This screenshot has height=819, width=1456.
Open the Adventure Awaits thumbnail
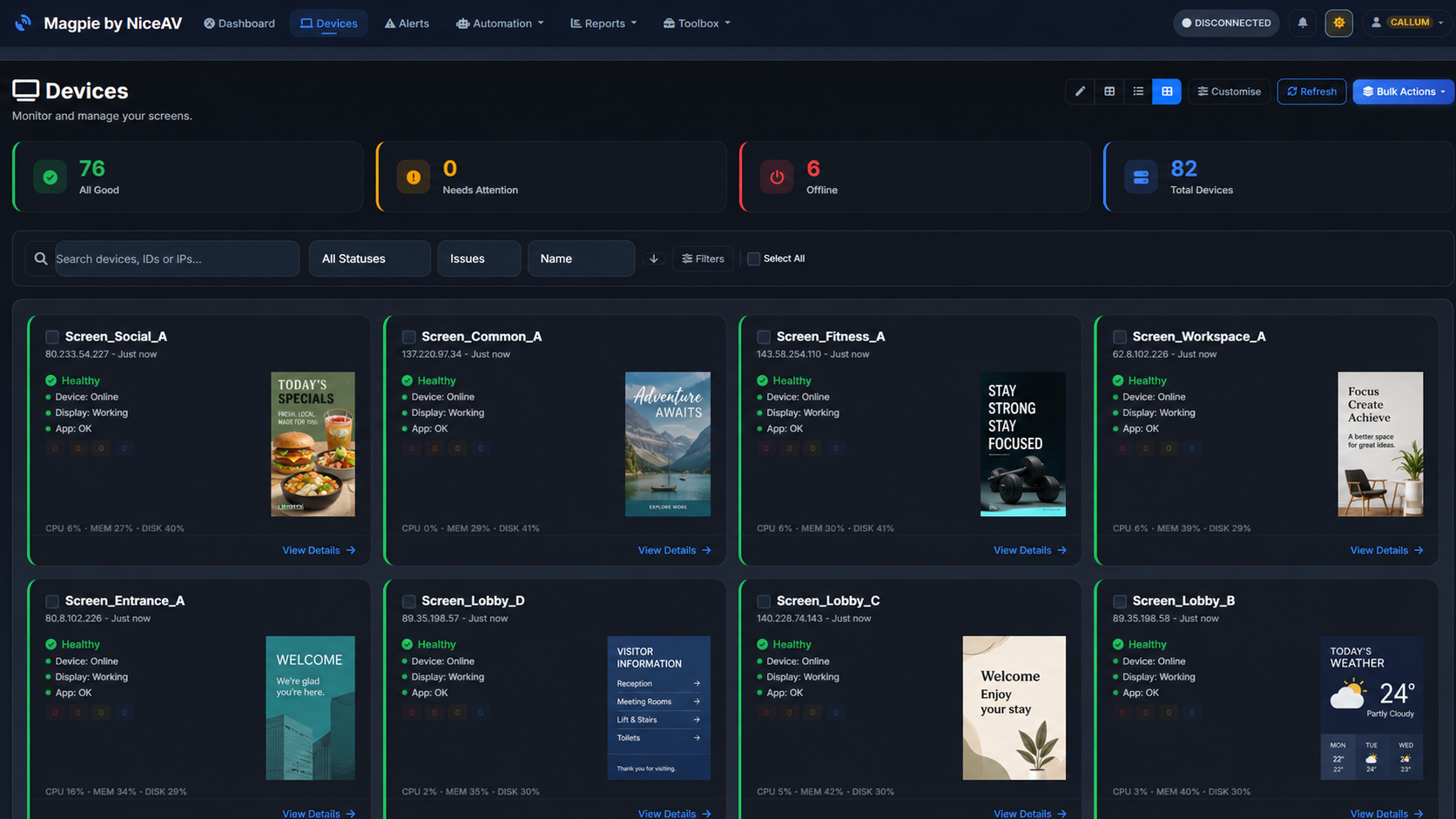point(668,444)
